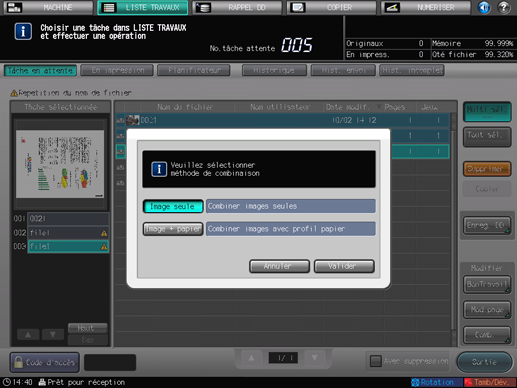Click Prêt pour réception printer icon
This screenshot has height=388, width=517.
click(42, 382)
